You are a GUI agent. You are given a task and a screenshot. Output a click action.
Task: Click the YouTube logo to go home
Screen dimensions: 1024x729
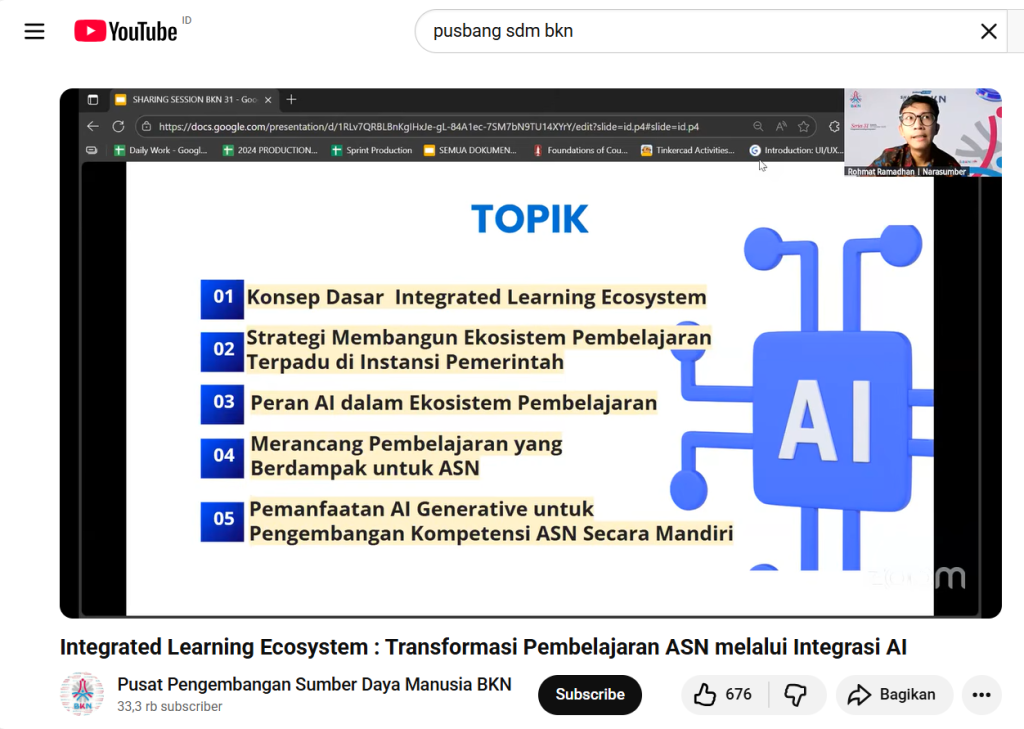pos(126,31)
